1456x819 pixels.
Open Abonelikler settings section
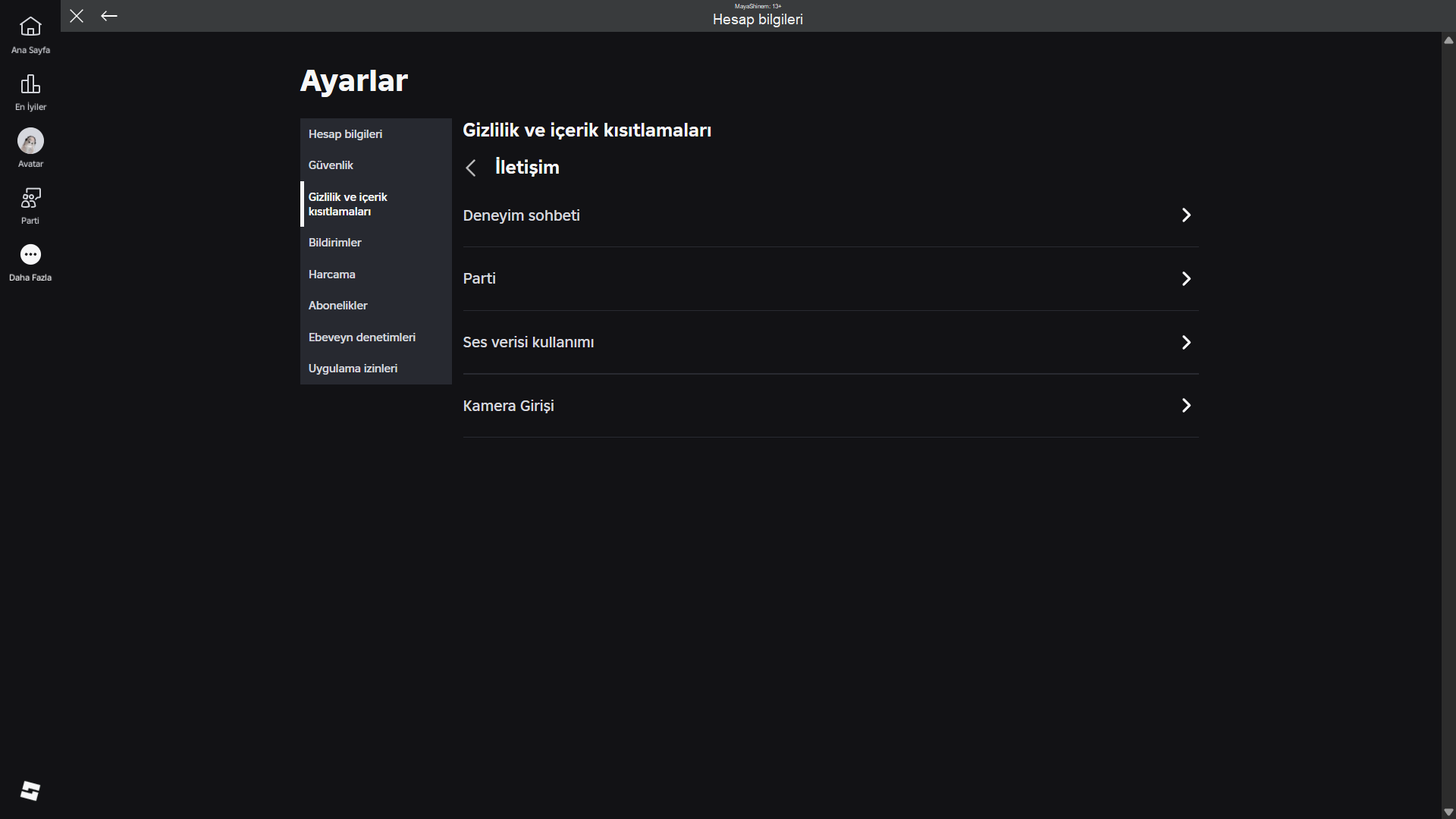coord(337,306)
